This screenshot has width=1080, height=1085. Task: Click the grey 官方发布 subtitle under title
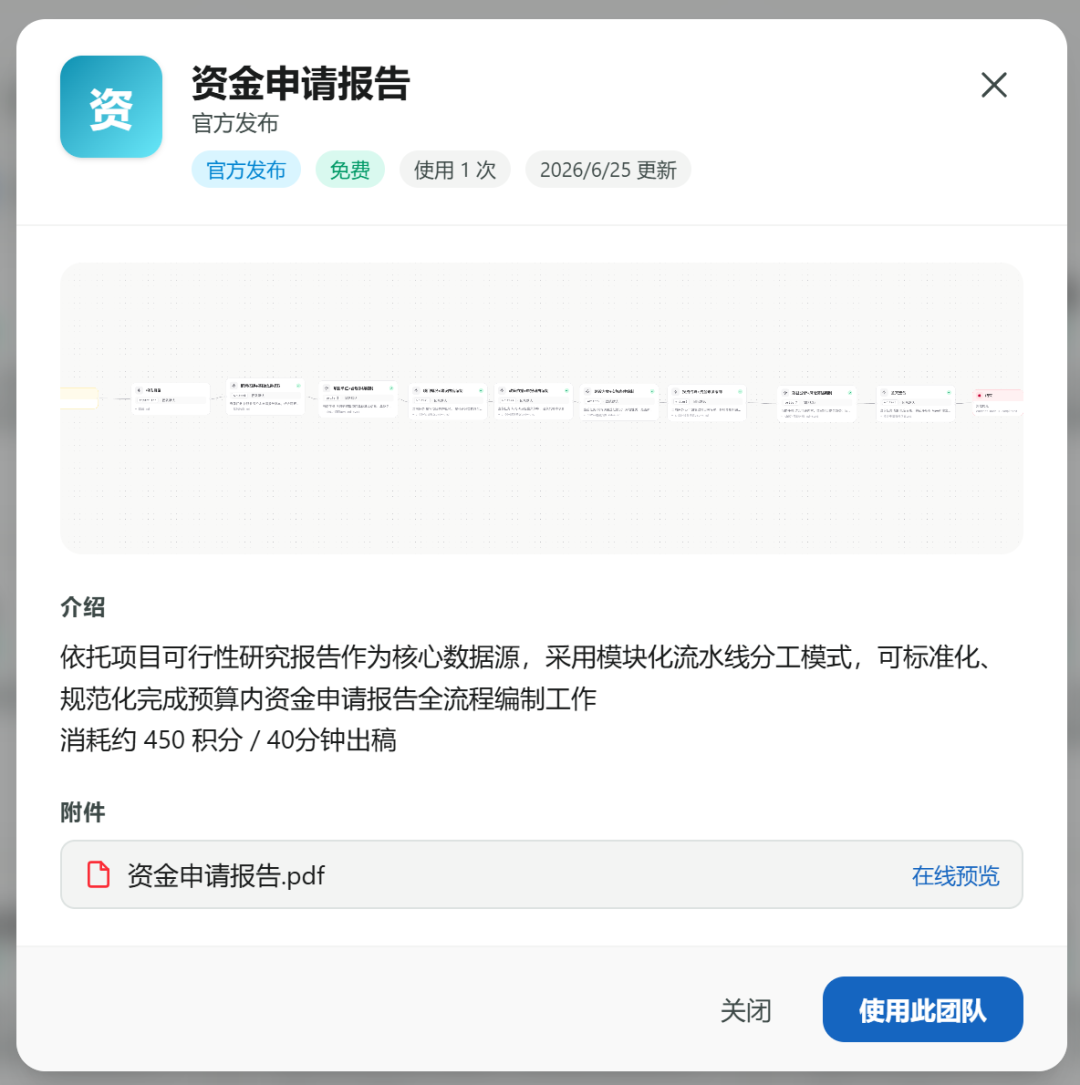(235, 123)
